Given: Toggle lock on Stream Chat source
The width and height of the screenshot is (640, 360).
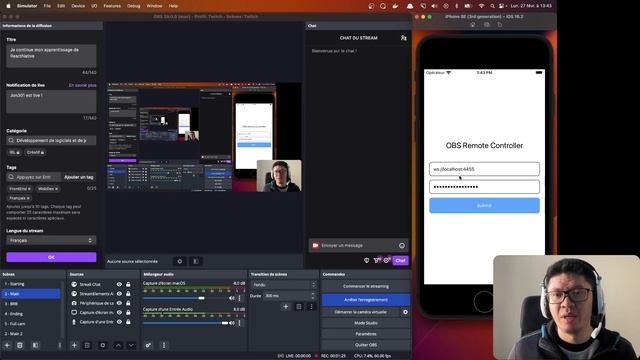Looking at the screenshot, I should coord(128,284).
